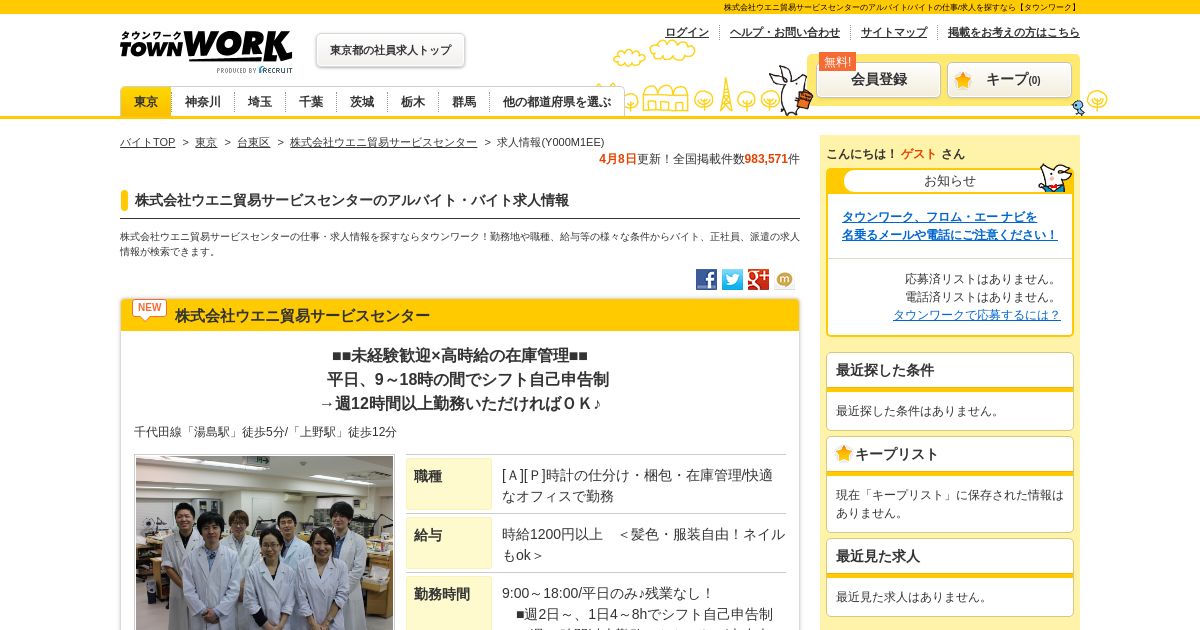
Task: Click the 未経験歓迎×高時給 job headline
Action: [x=460, y=356]
